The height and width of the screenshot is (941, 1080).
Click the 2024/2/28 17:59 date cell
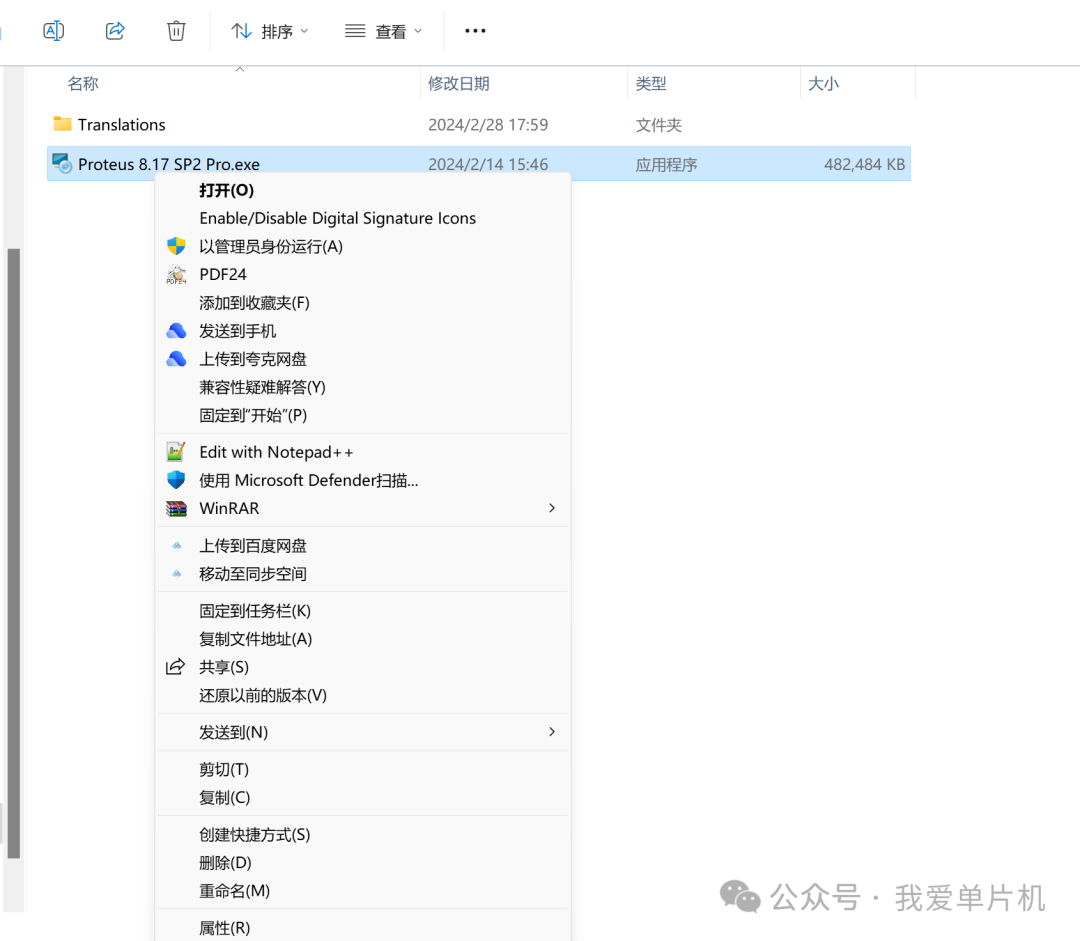488,125
